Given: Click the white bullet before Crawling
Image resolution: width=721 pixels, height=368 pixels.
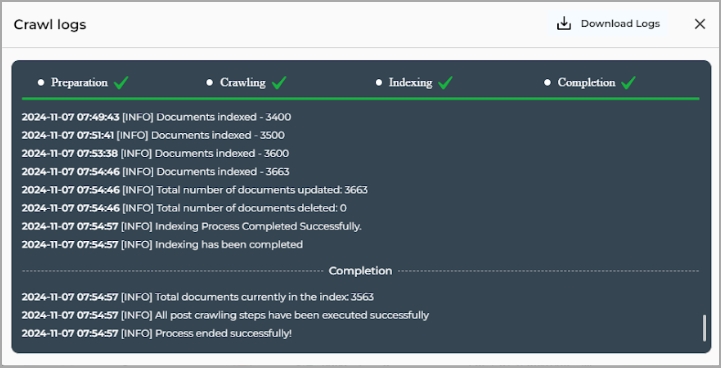Looking at the screenshot, I should pos(210,82).
